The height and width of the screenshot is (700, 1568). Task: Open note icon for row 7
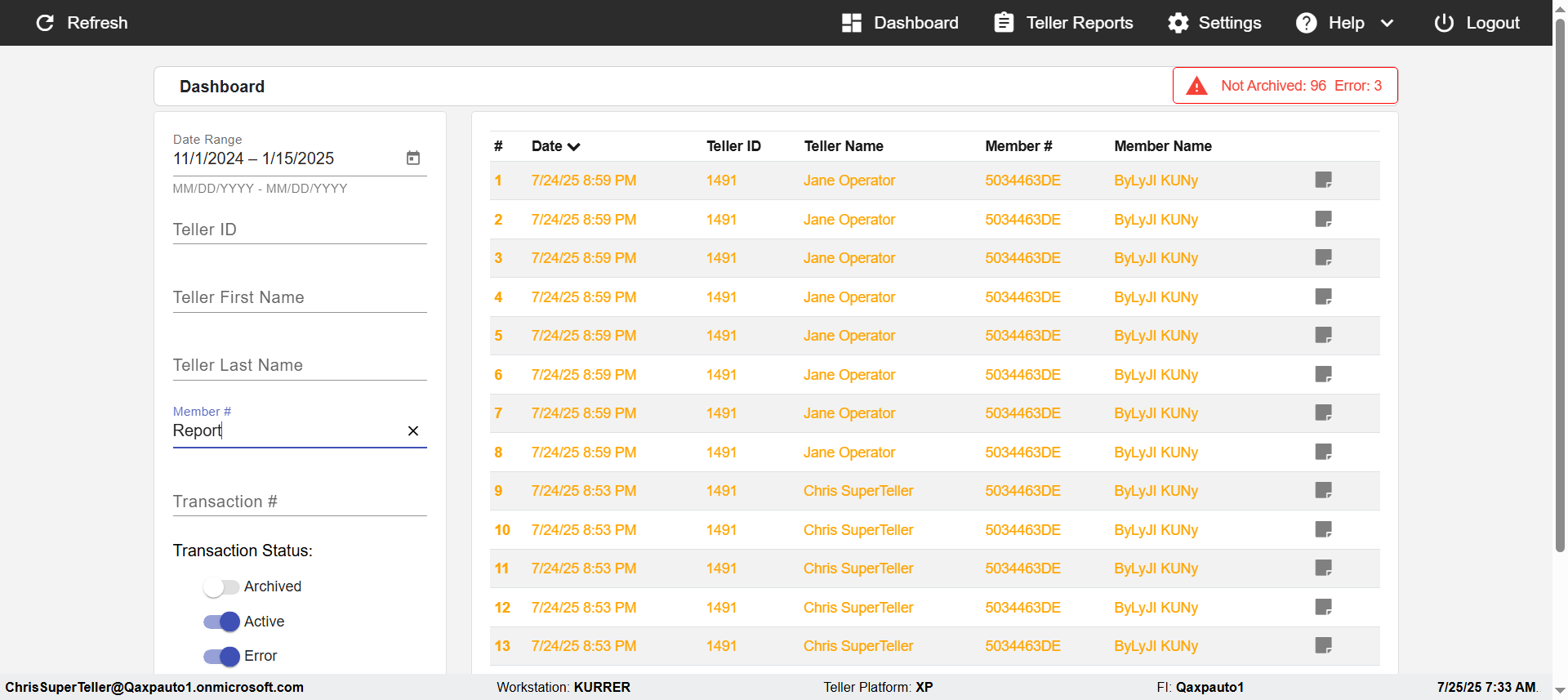[1324, 412]
